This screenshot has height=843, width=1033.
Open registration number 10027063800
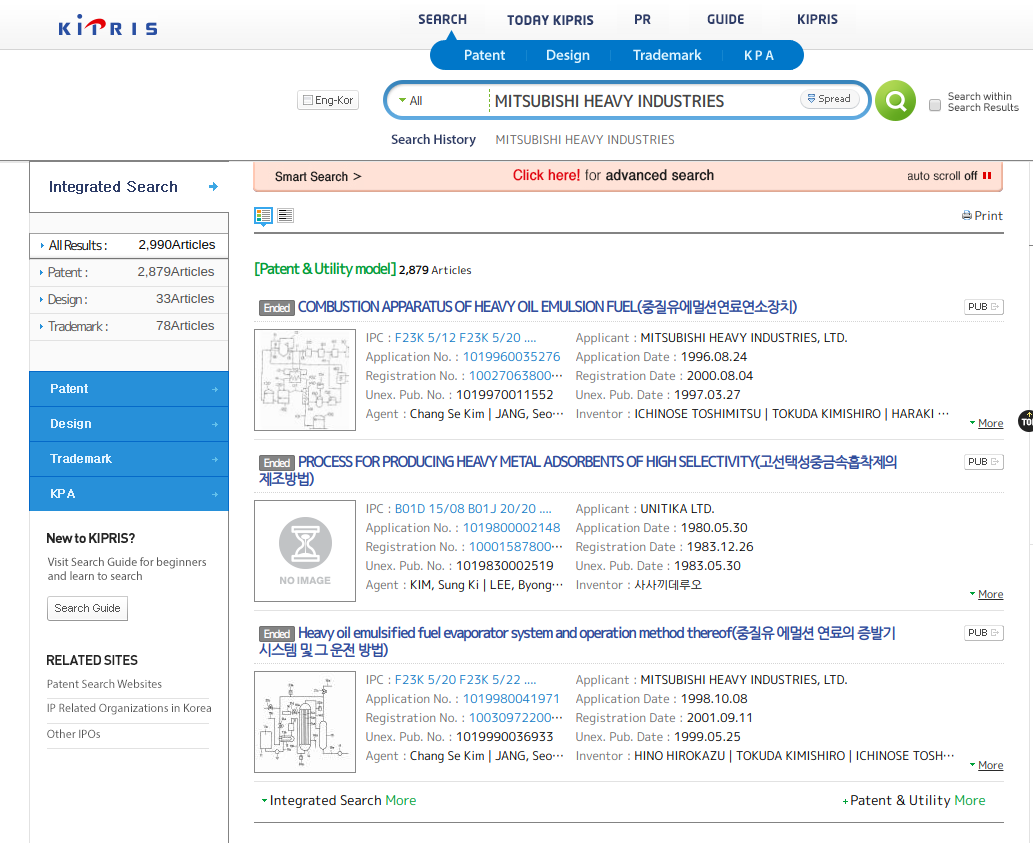click(516, 376)
